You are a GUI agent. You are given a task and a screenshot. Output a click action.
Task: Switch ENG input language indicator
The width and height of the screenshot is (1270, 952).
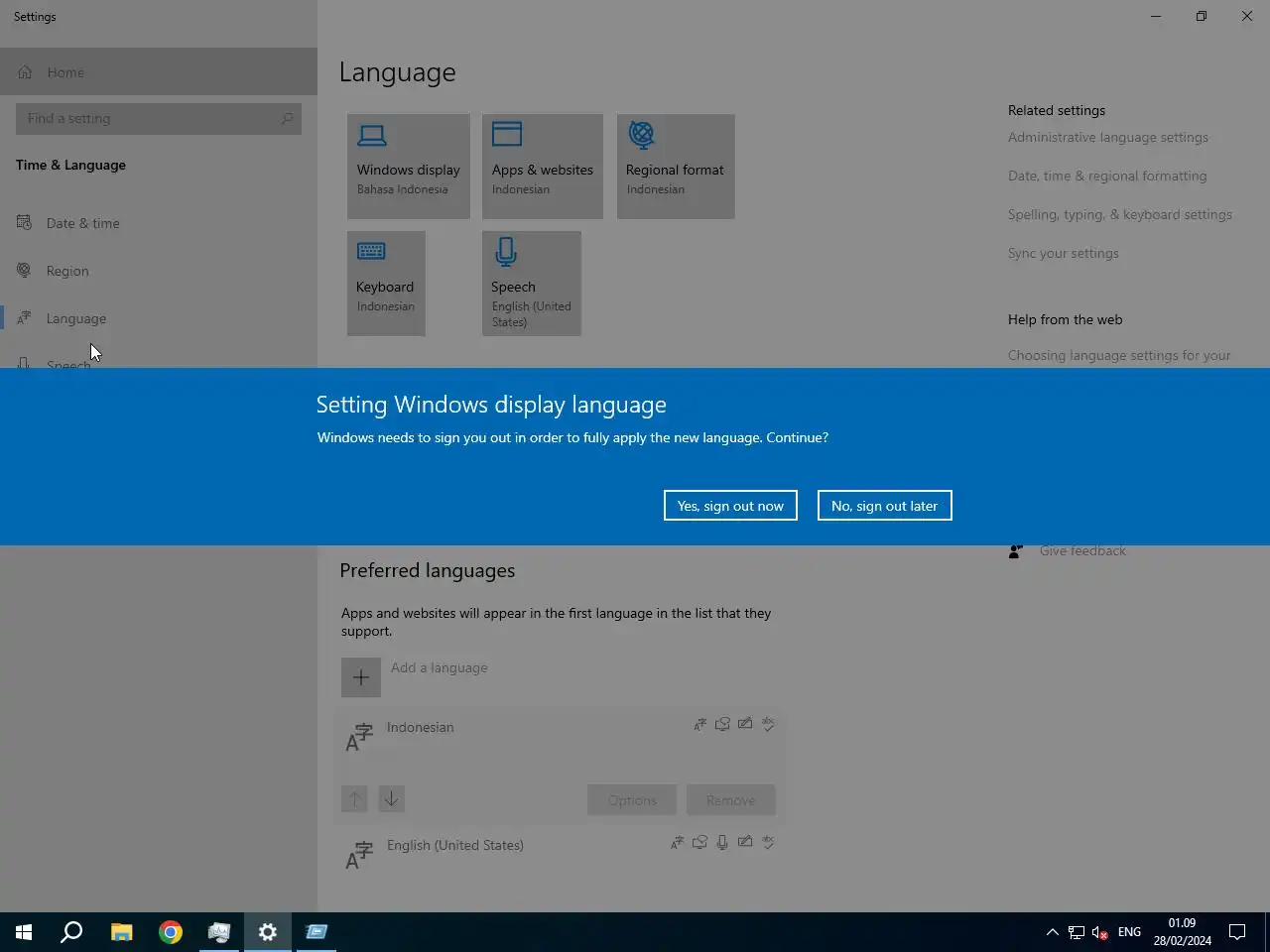click(1129, 932)
